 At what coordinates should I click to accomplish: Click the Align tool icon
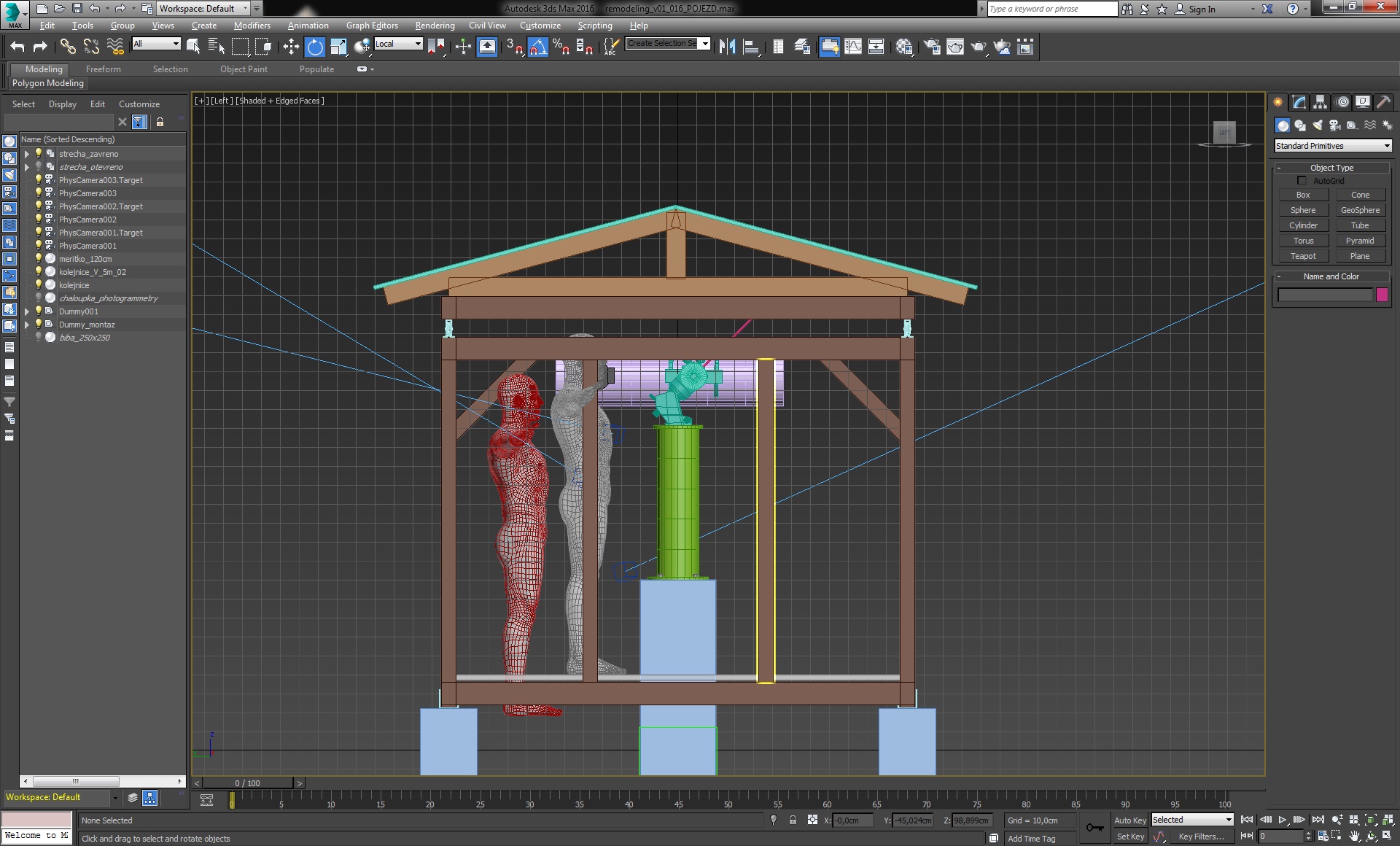751,47
